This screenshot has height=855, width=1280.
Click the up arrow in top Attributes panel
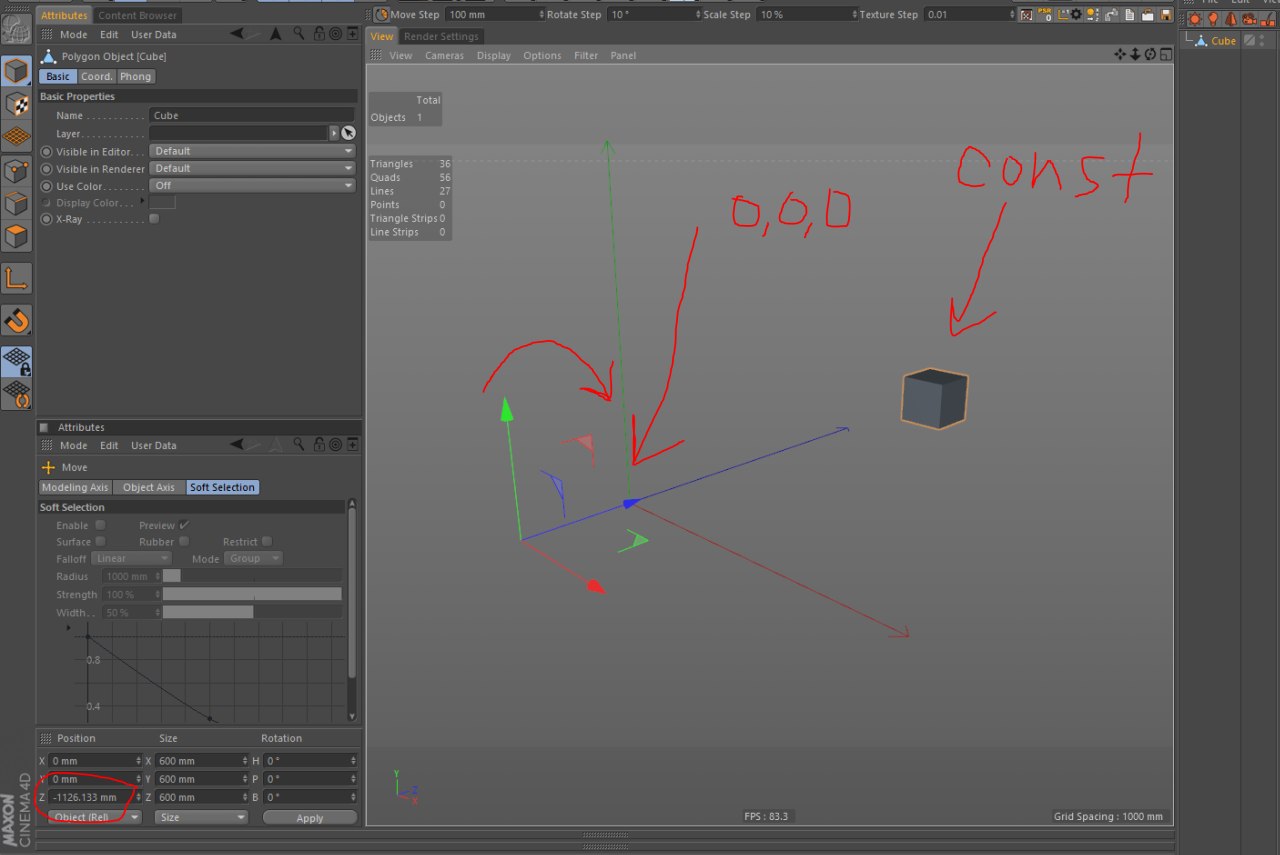tap(276, 34)
